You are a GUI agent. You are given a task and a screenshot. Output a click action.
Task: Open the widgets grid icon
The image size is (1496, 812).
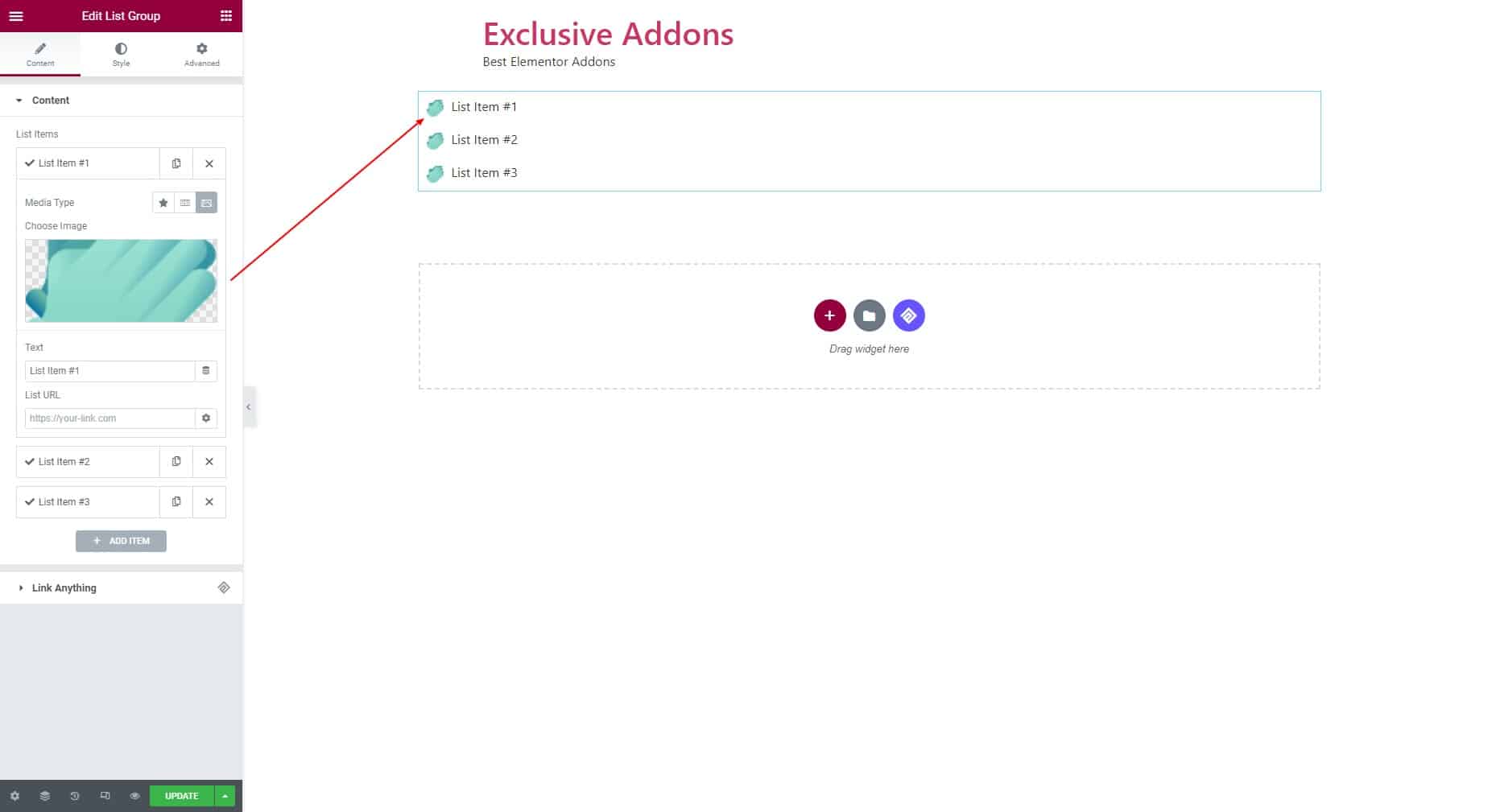226,16
